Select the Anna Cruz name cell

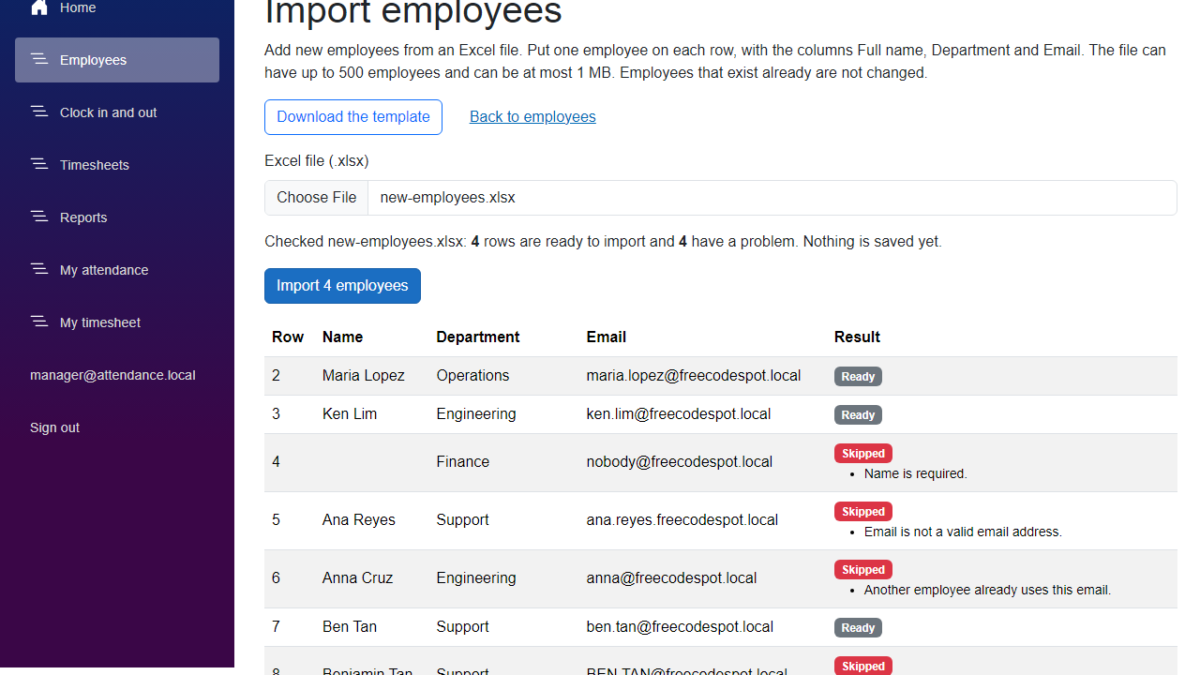click(358, 578)
